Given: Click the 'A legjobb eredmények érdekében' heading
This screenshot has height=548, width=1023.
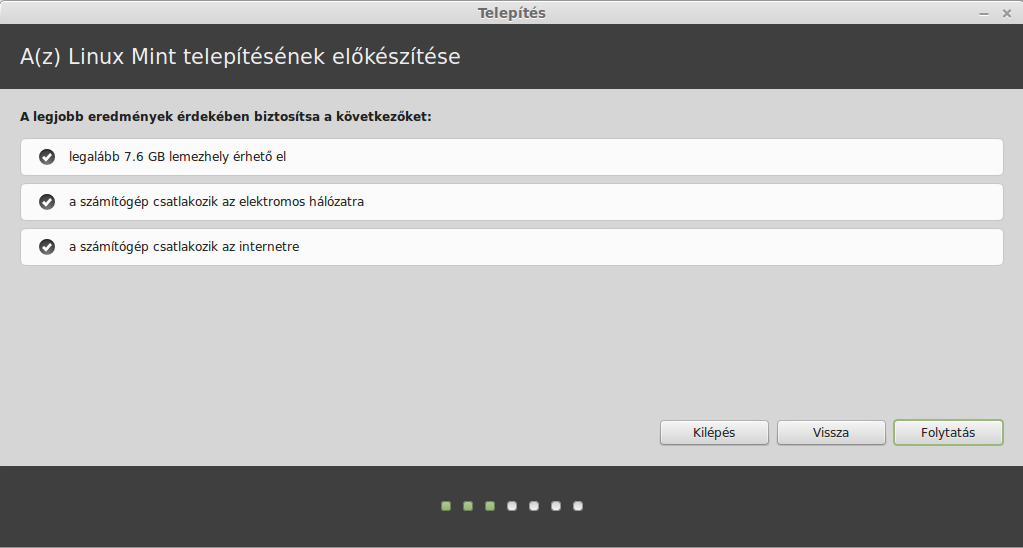Looking at the screenshot, I should coord(226,117).
